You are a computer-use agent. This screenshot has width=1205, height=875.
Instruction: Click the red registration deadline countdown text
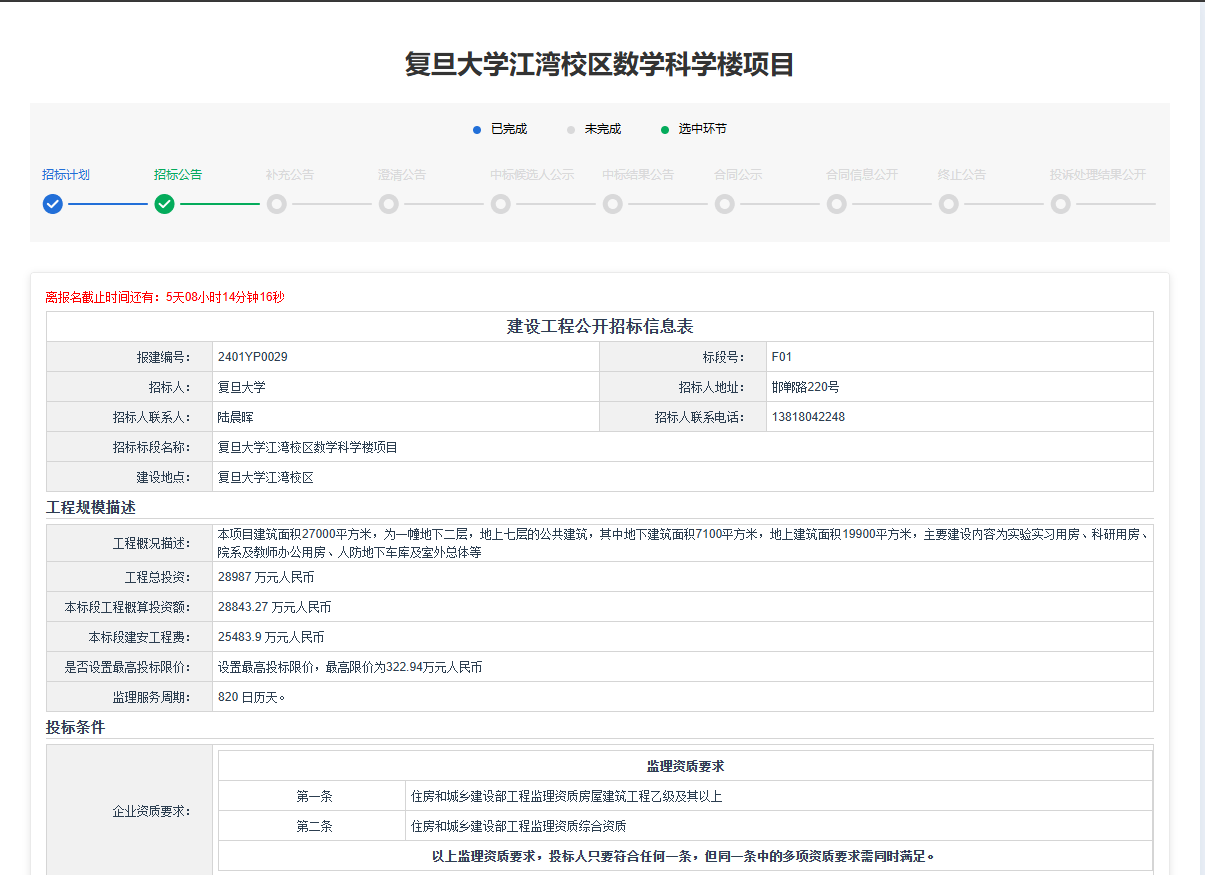[x=165, y=297]
